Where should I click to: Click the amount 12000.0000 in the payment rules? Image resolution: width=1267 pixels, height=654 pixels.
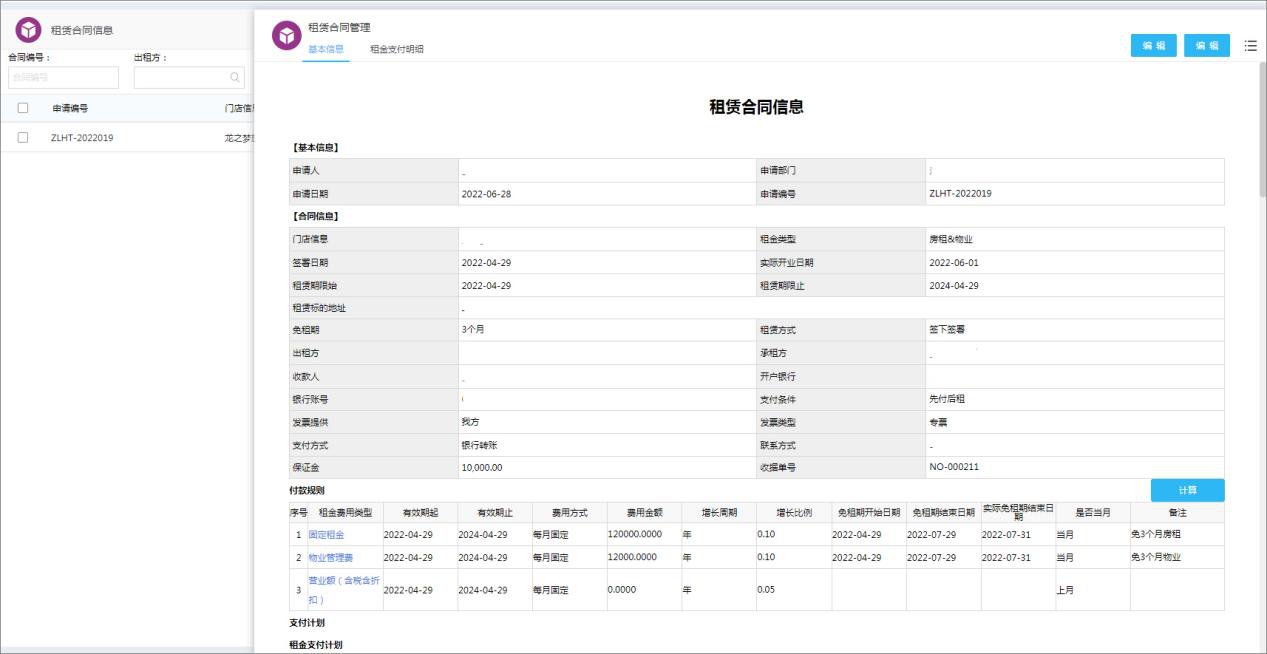(x=633, y=557)
